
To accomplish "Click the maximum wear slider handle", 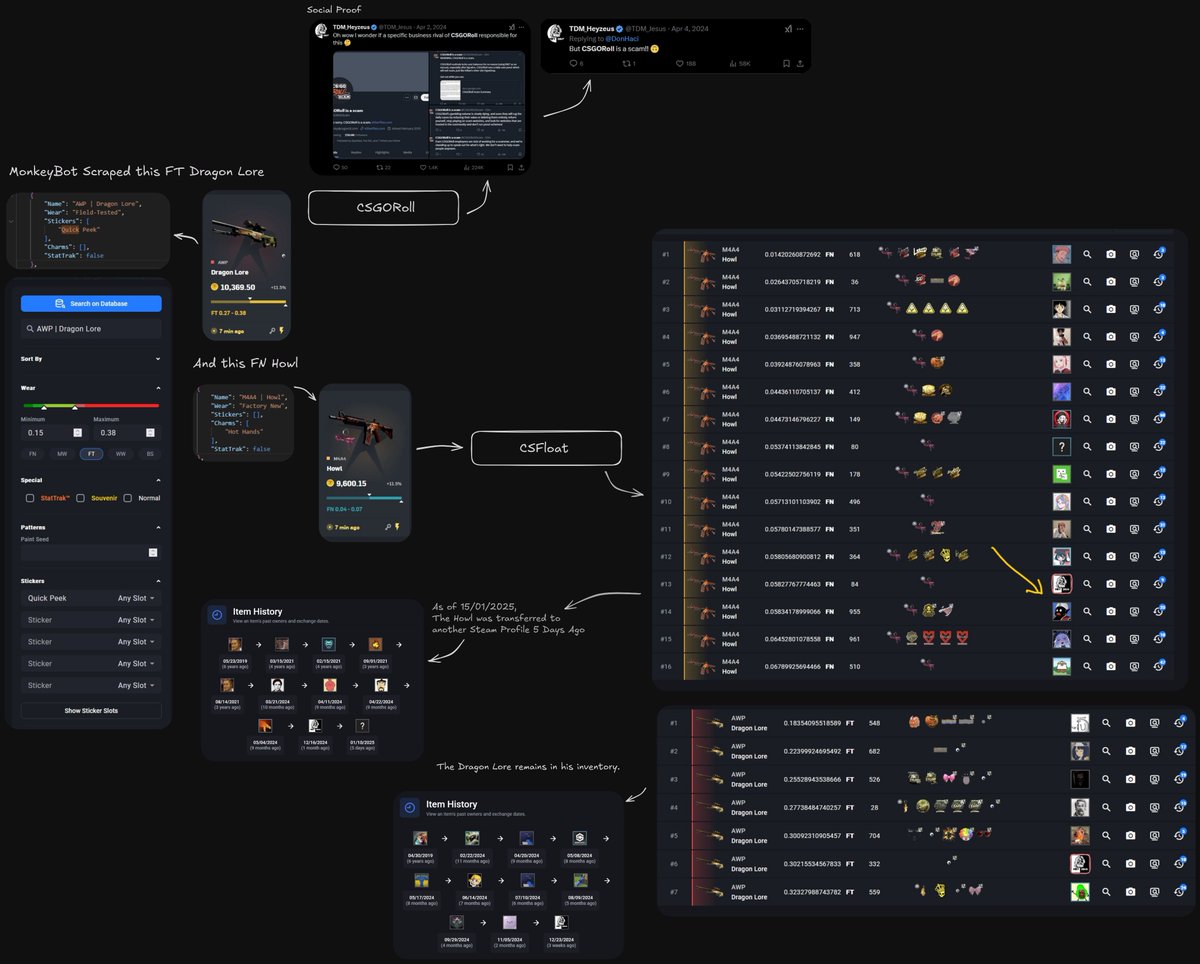I will click(x=75, y=407).
